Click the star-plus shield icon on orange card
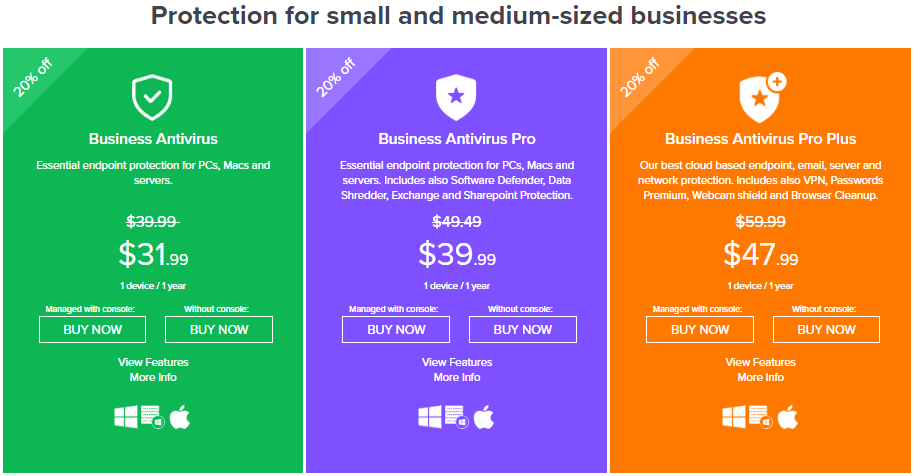 click(762, 97)
